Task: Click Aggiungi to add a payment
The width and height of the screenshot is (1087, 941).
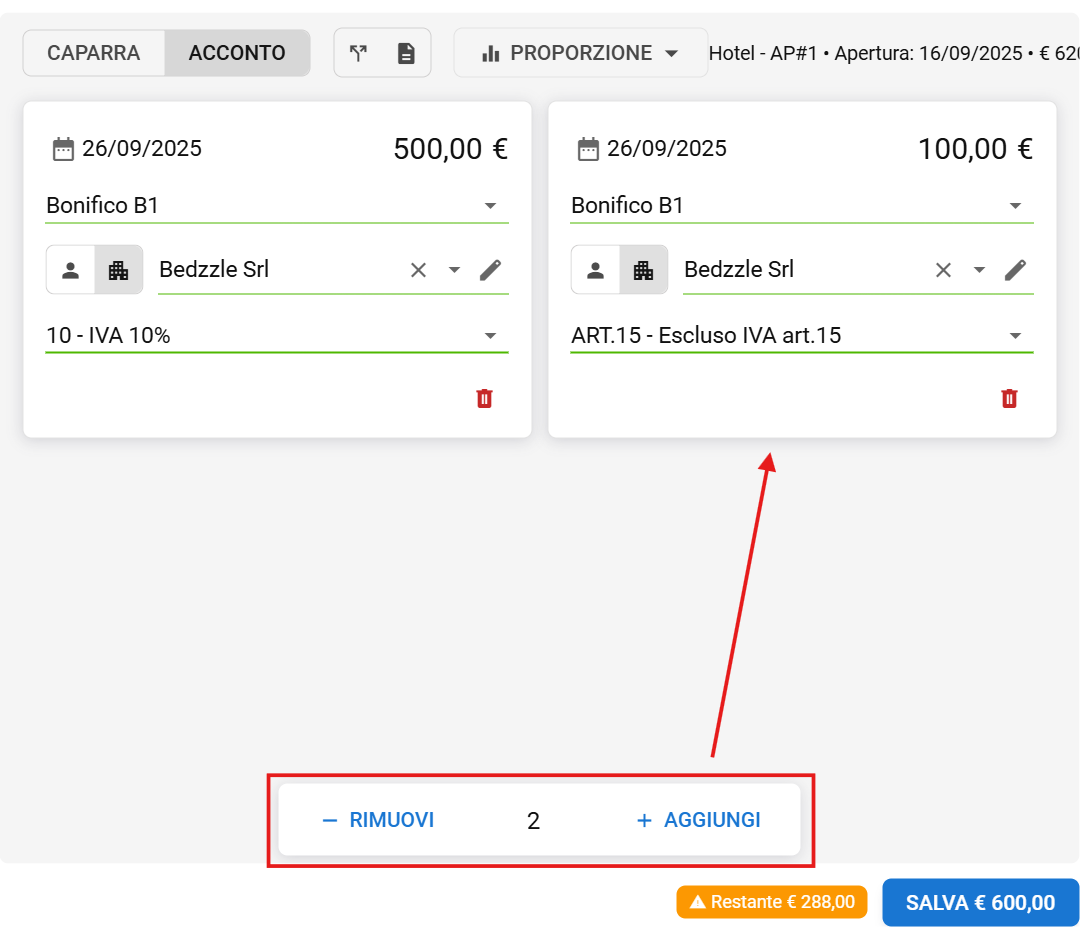Action: coord(698,820)
